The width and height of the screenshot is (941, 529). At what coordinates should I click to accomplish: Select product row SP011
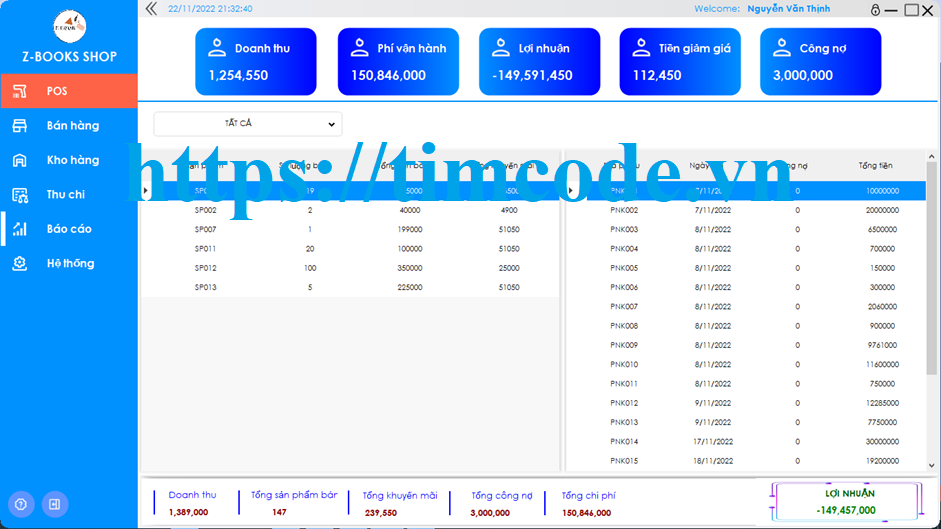tap(350, 249)
